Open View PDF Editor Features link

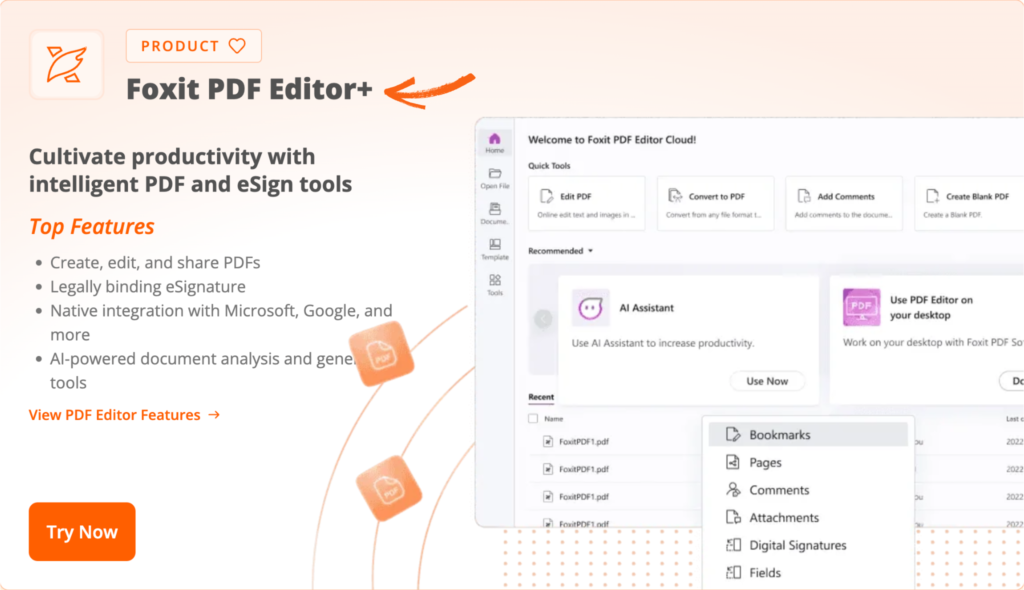pos(124,415)
